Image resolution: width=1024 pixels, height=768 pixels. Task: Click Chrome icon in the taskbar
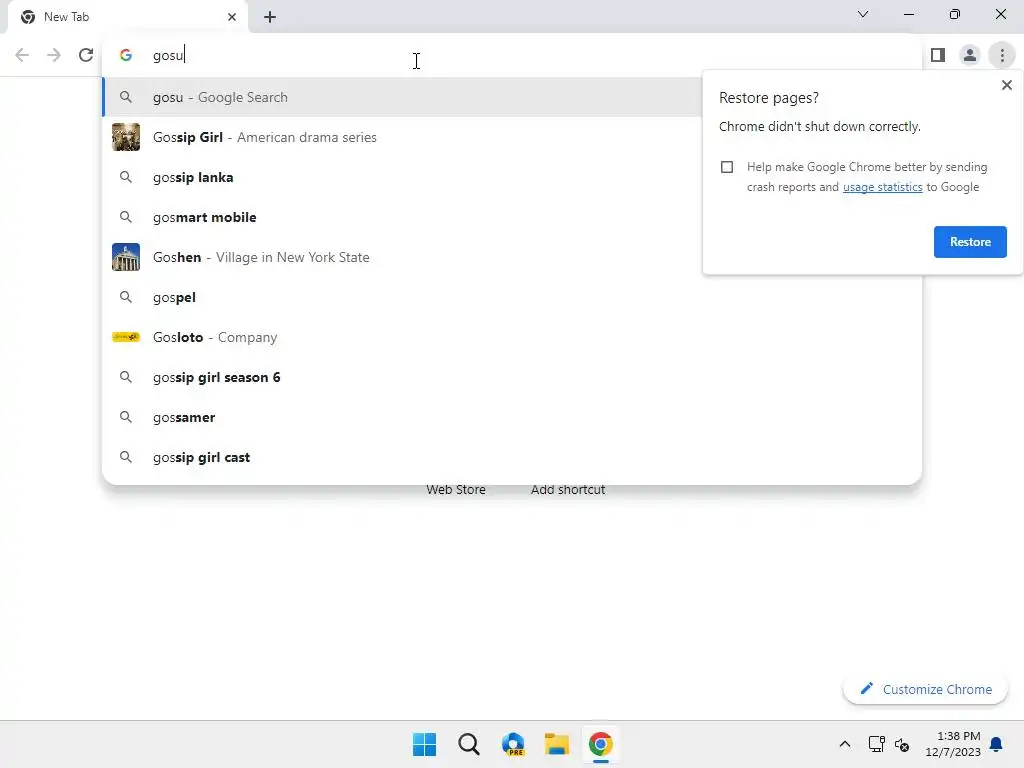(x=601, y=744)
